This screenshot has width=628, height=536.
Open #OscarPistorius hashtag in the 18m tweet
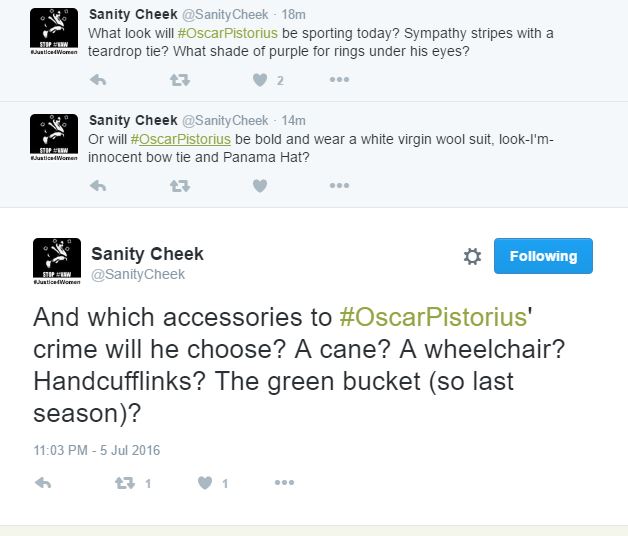(225, 34)
